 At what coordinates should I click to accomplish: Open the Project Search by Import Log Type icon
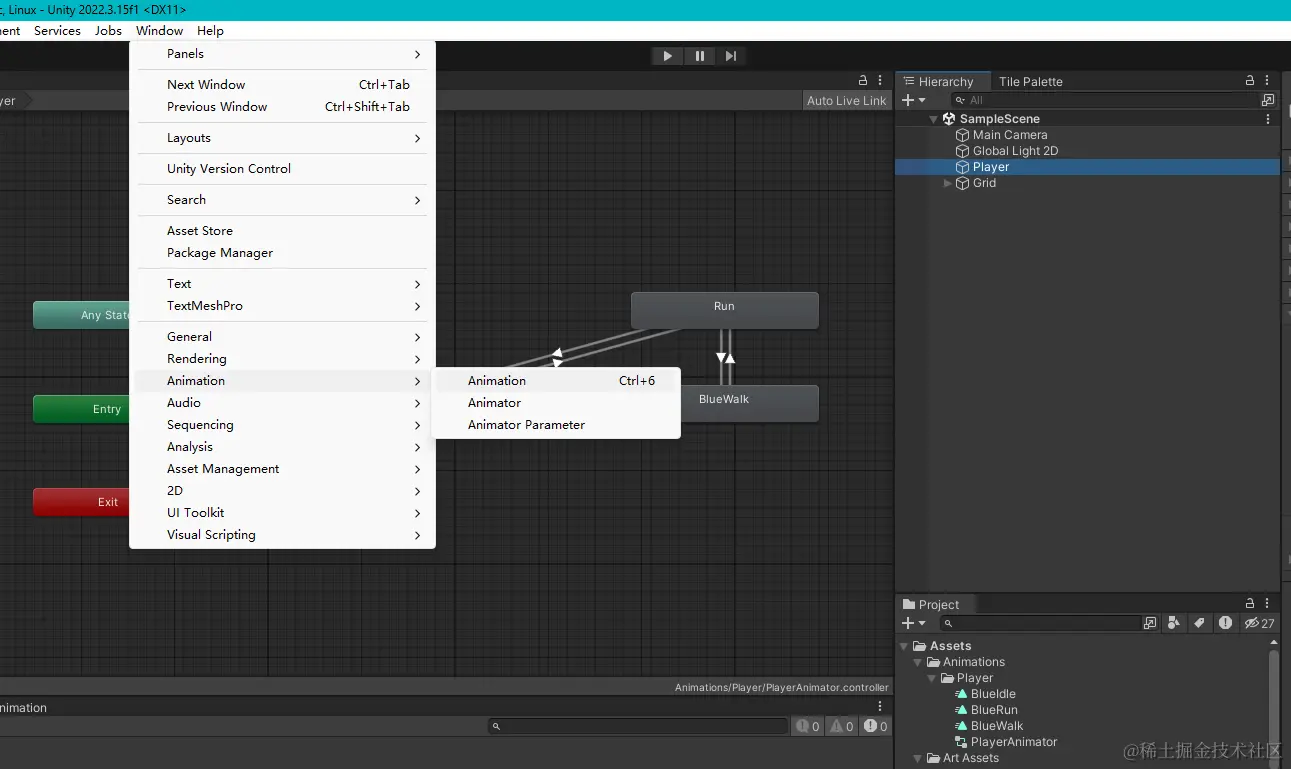click(1225, 623)
